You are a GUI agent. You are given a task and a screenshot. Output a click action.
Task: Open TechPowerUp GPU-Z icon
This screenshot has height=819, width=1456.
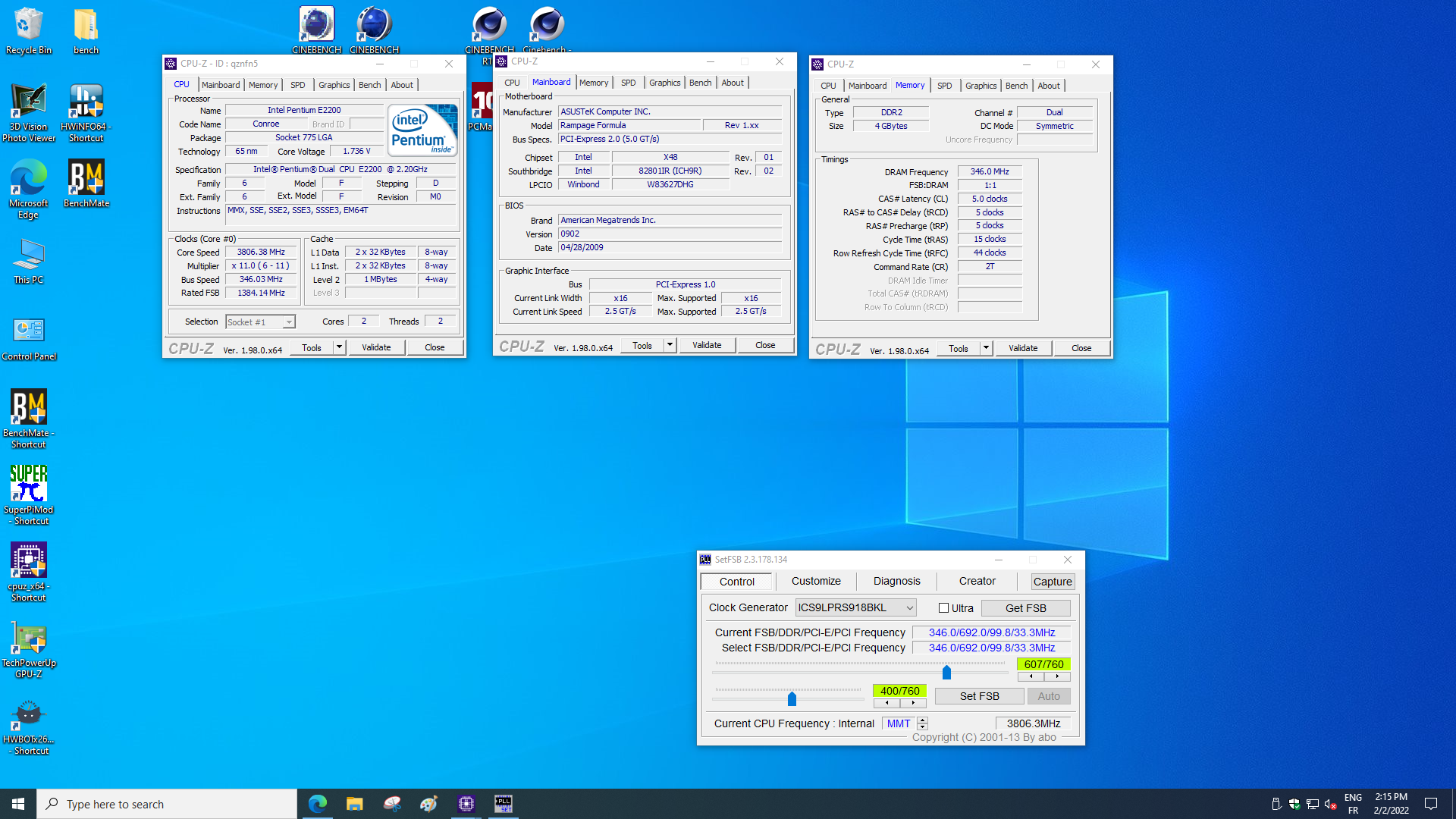tap(28, 649)
